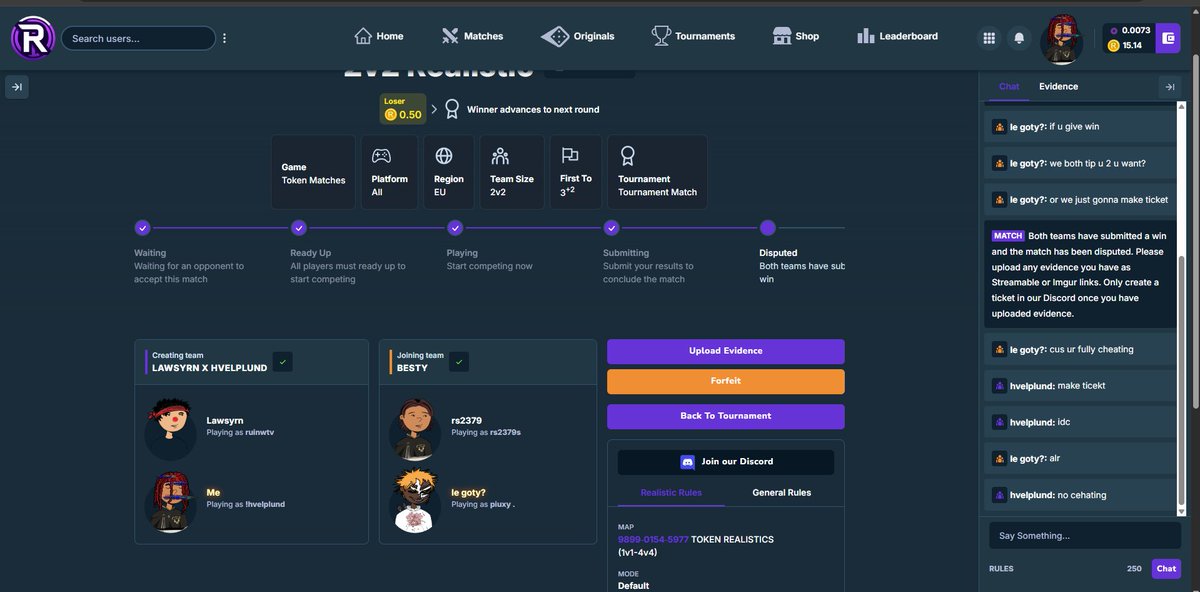This screenshot has width=1200, height=592.
Task: Open the search options three-dot menu
Action: (x=224, y=38)
